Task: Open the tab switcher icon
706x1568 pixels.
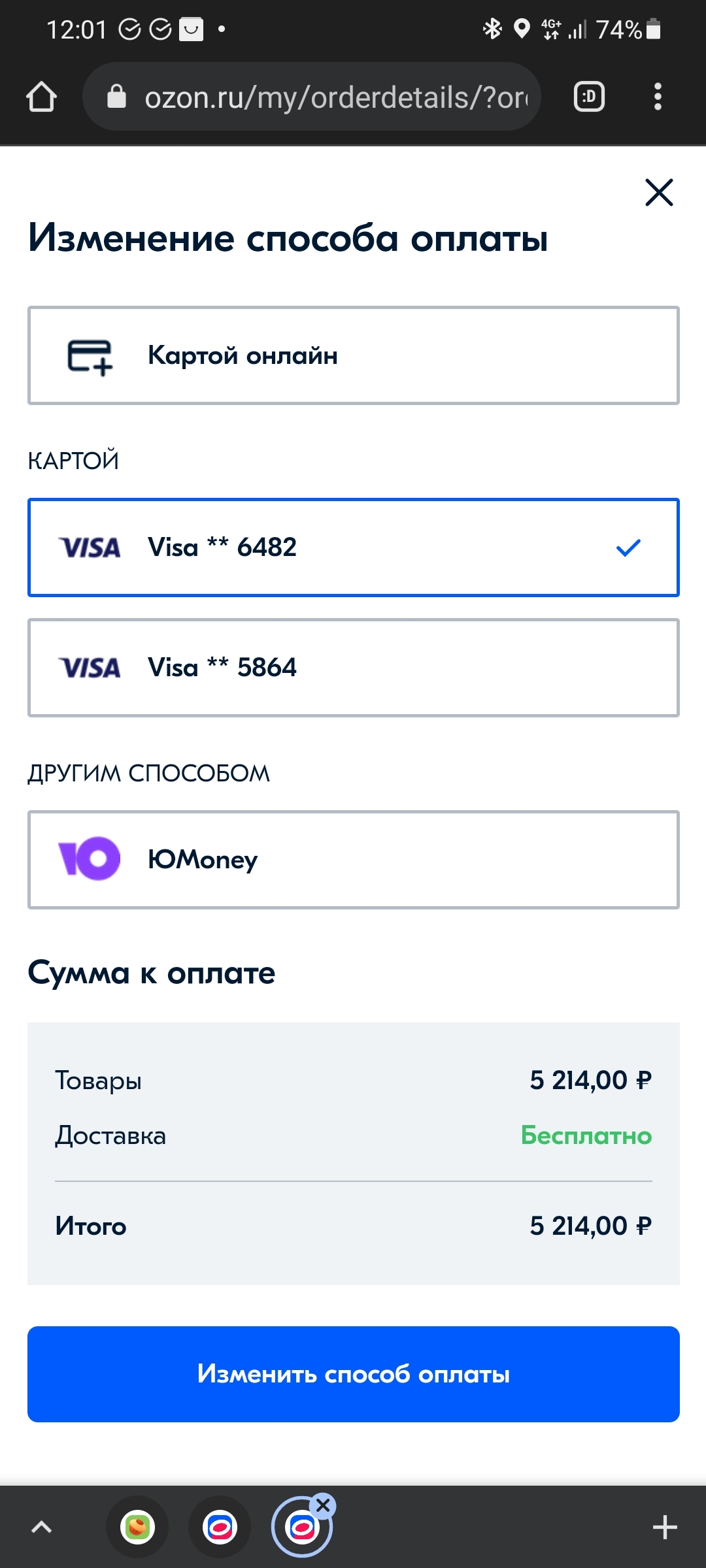Action: click(588, 97)
